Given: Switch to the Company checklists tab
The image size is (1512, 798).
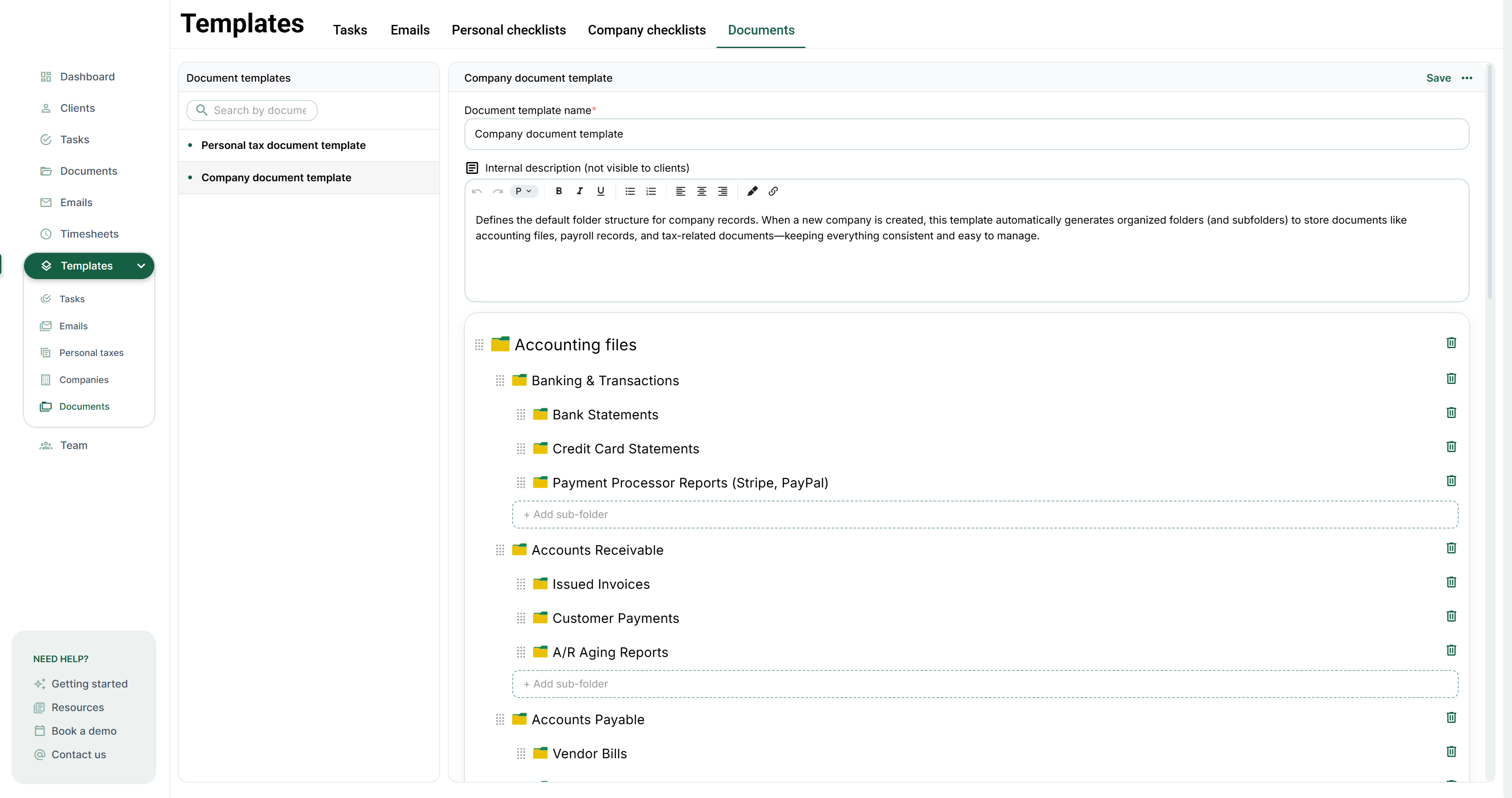Looking at the screenshot, I should click(646, 30).
